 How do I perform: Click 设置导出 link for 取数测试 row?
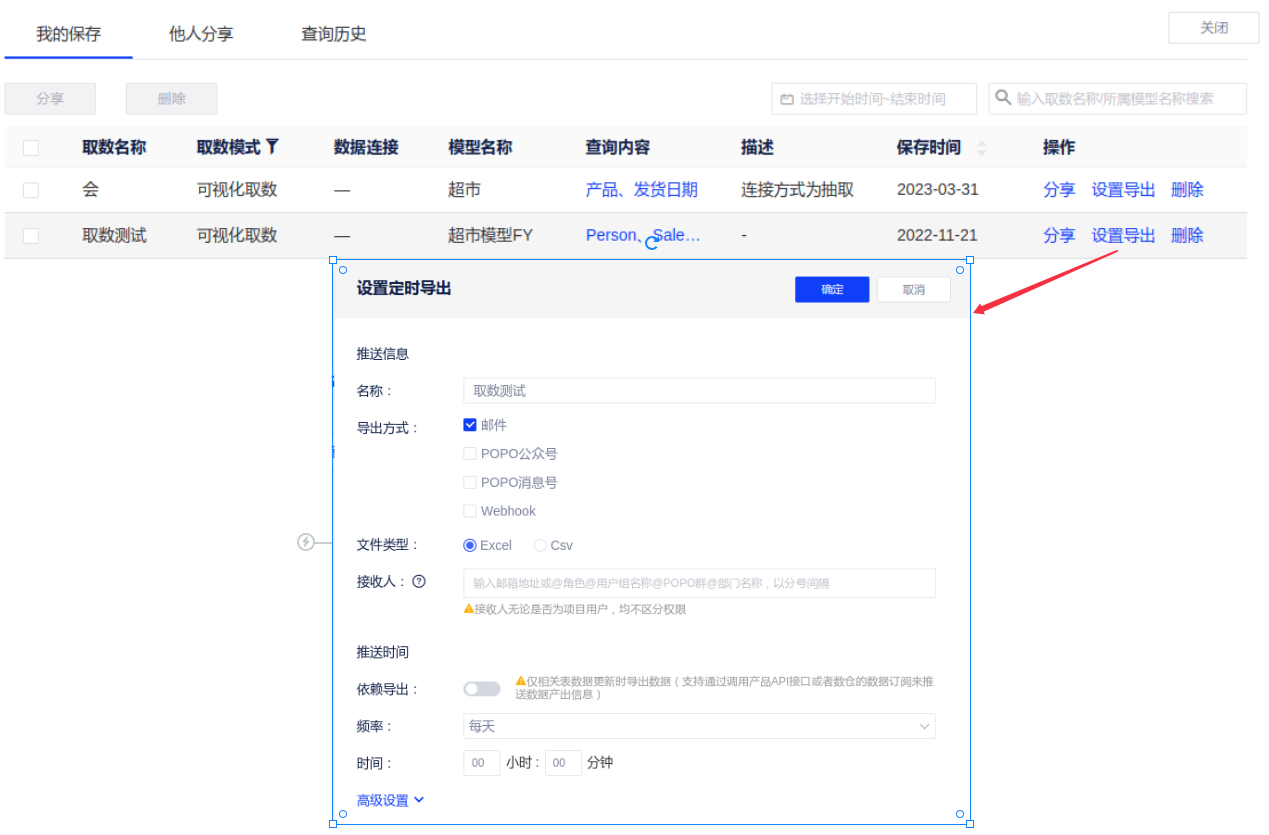click(x=1123, y=236)
